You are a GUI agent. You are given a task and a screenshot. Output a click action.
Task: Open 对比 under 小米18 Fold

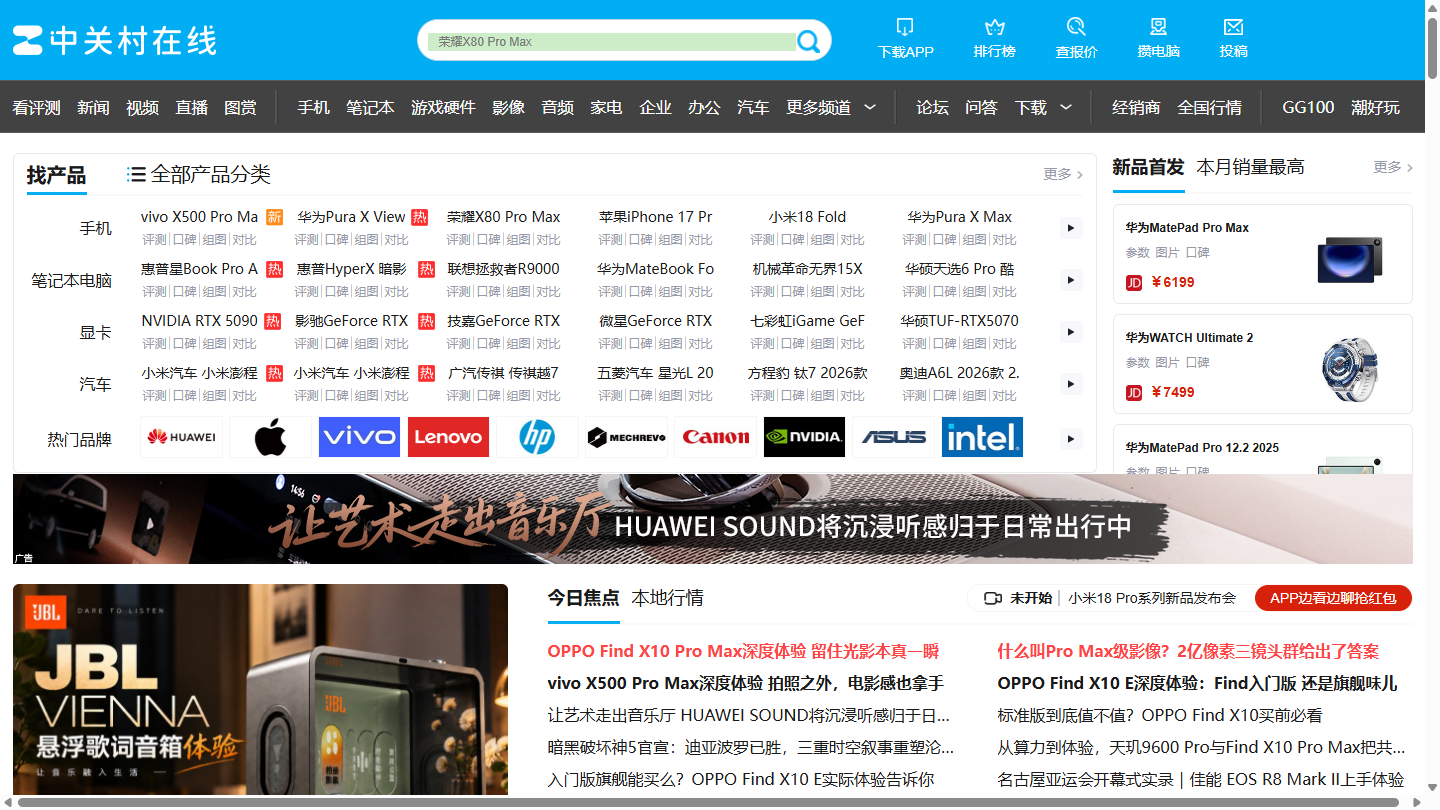[852, 240]
